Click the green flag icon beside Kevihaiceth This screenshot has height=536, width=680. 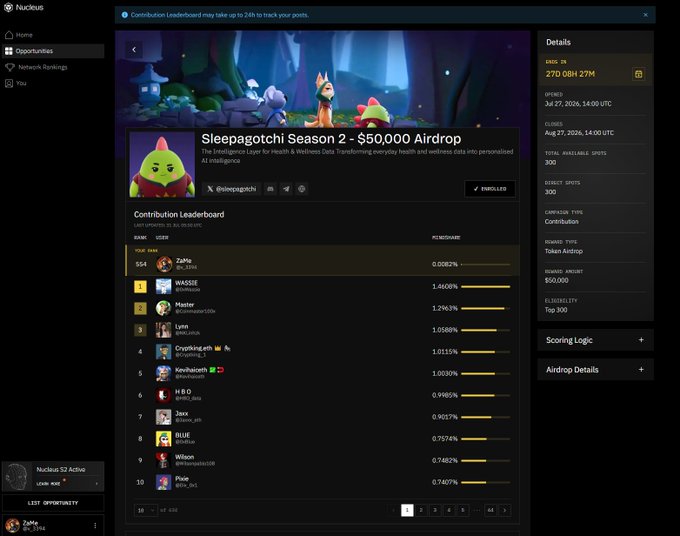212,370
